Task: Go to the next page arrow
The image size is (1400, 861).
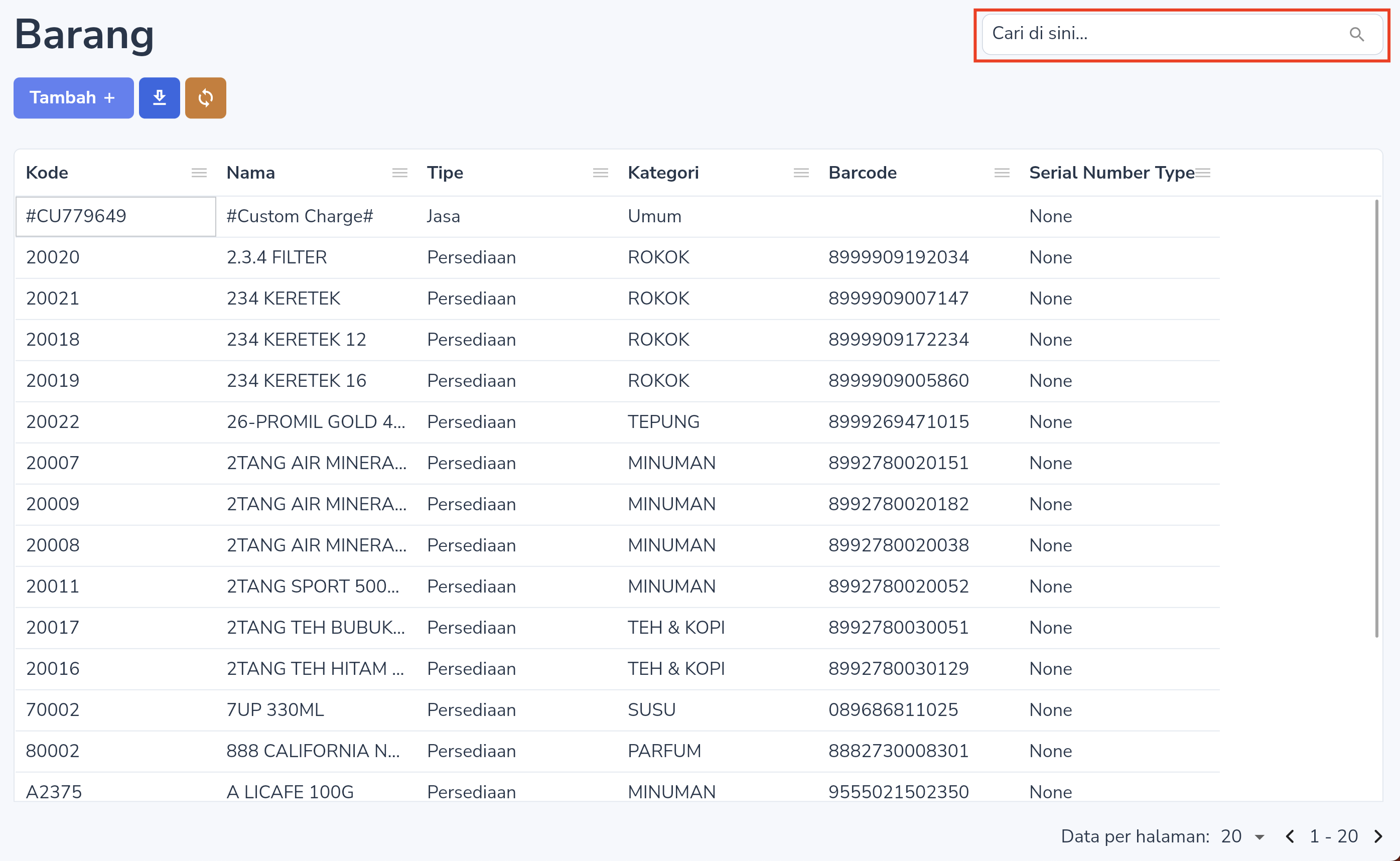Action: 1378,836
